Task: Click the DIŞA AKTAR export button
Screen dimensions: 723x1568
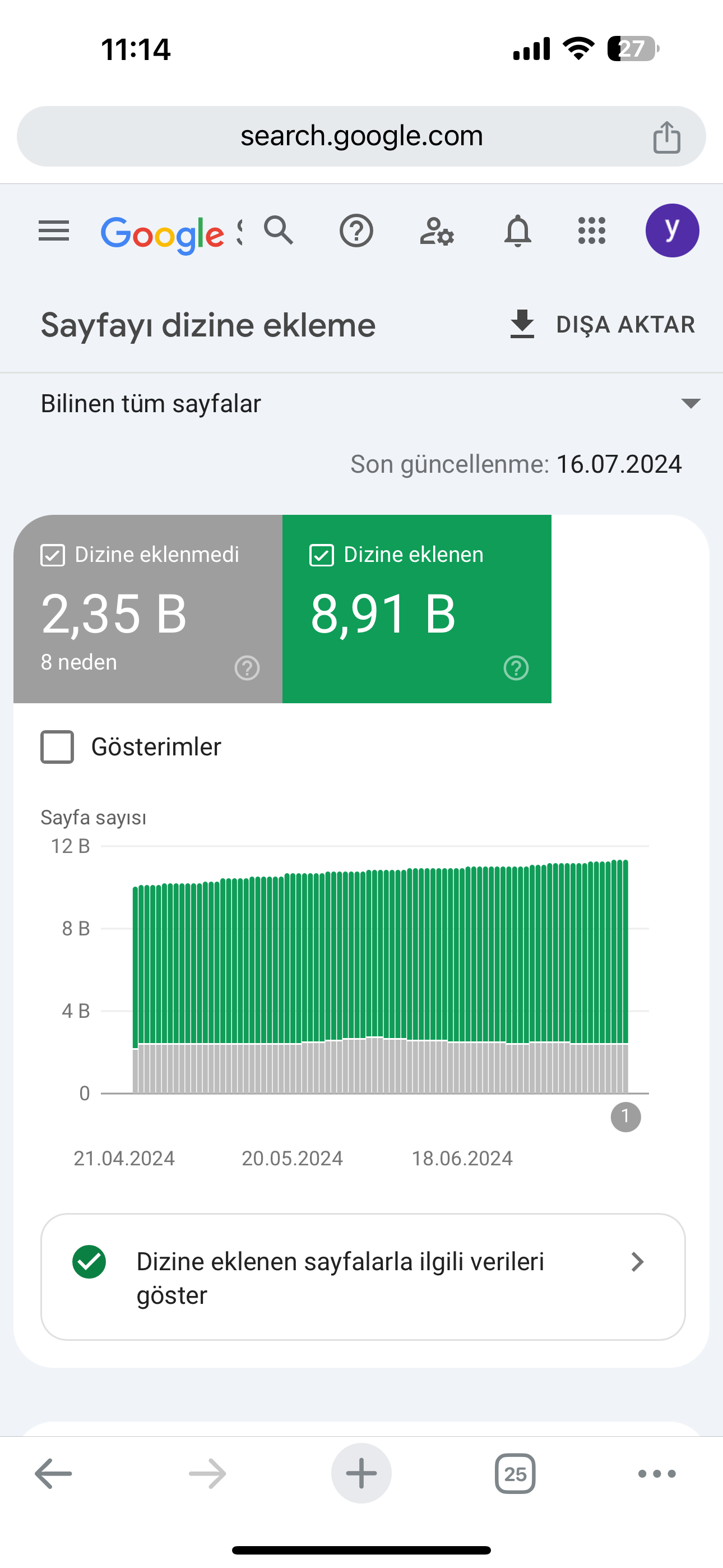Action: [x=602, y=325]
